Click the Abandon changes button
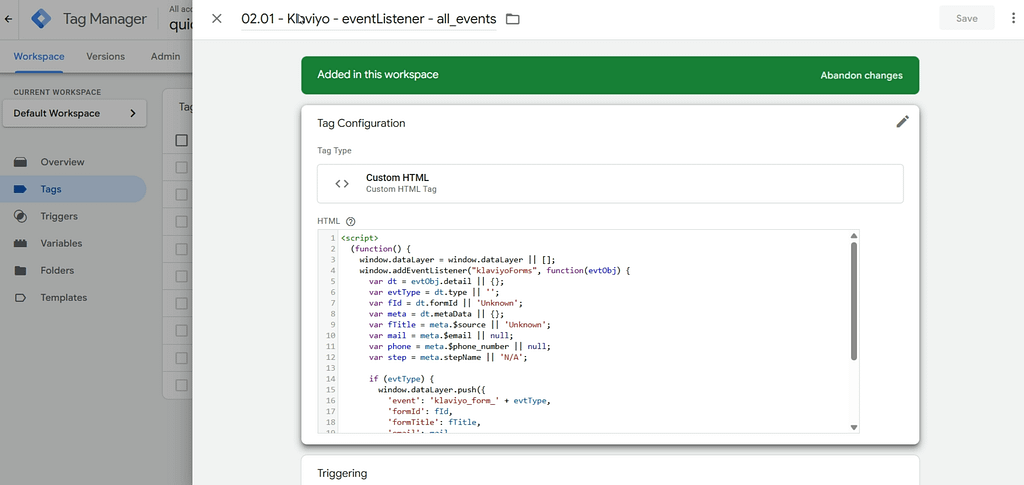Image resolution: width=1024 pixels, height=485 pixels. pos(861,75)
